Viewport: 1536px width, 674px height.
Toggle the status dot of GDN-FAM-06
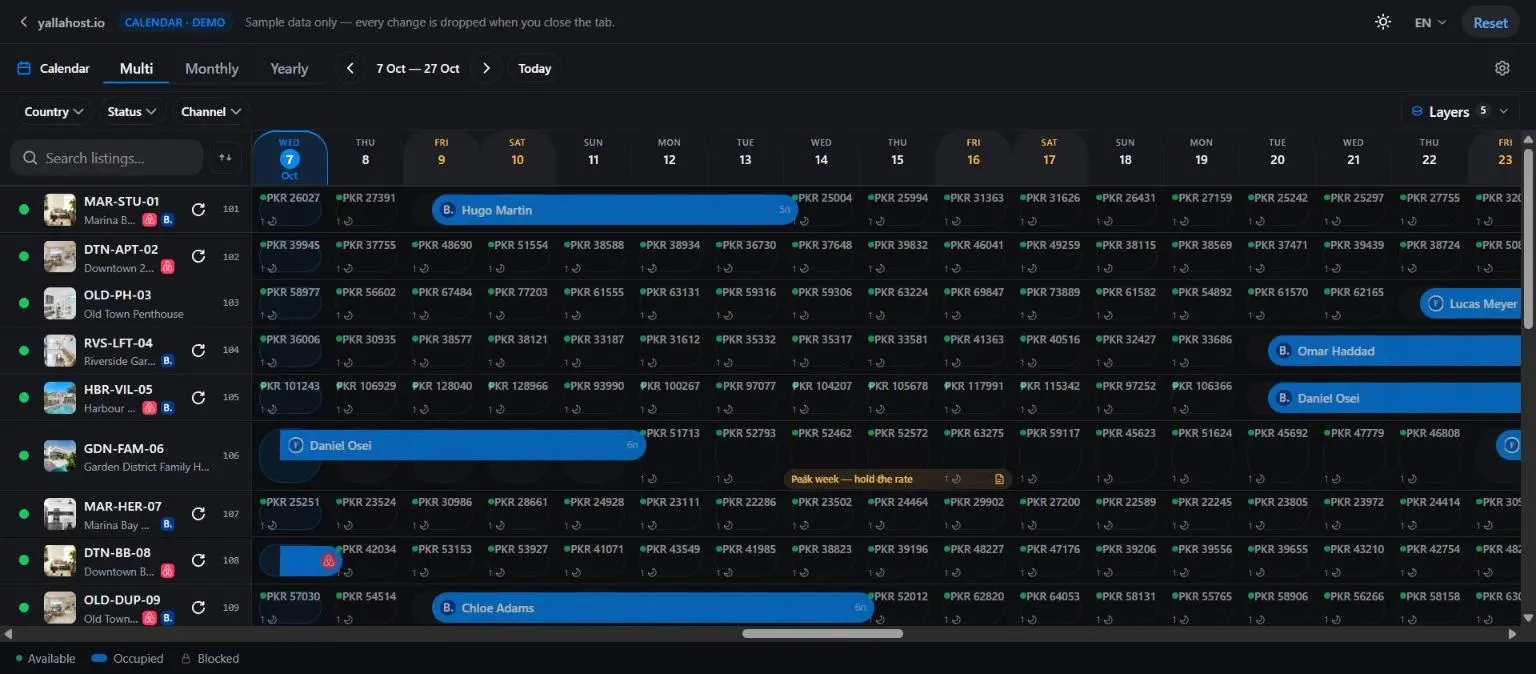24,455
